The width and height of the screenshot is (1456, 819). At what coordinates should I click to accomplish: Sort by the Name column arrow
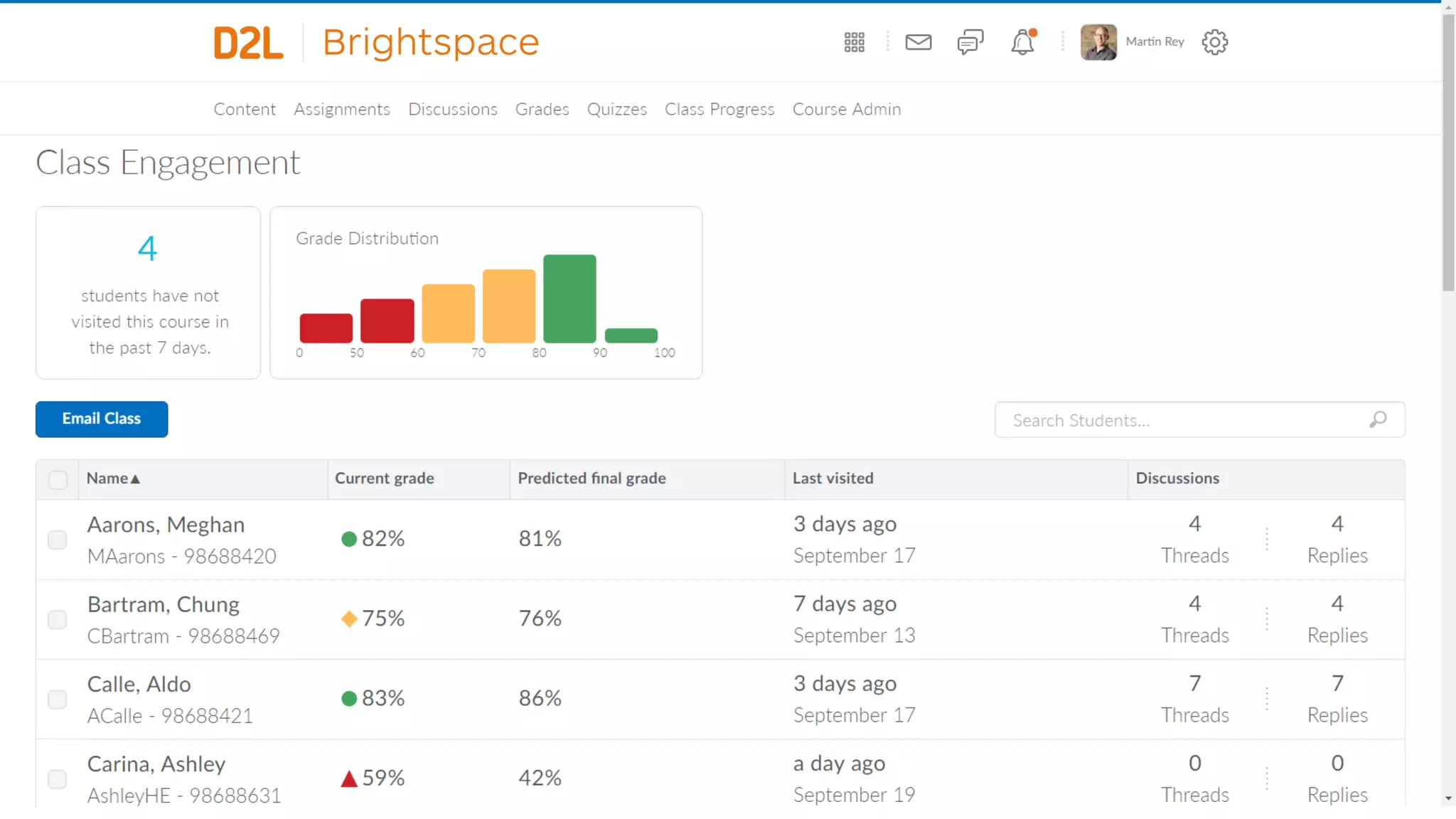tap(135, 479)
